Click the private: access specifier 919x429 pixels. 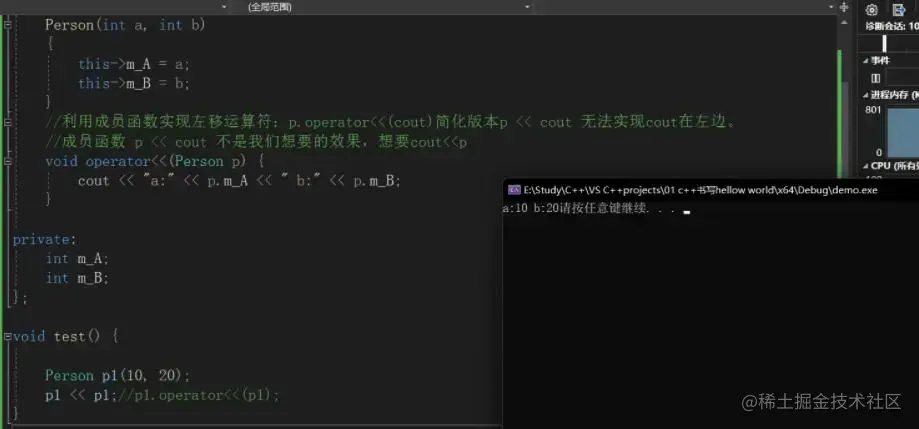pos(45,239)
